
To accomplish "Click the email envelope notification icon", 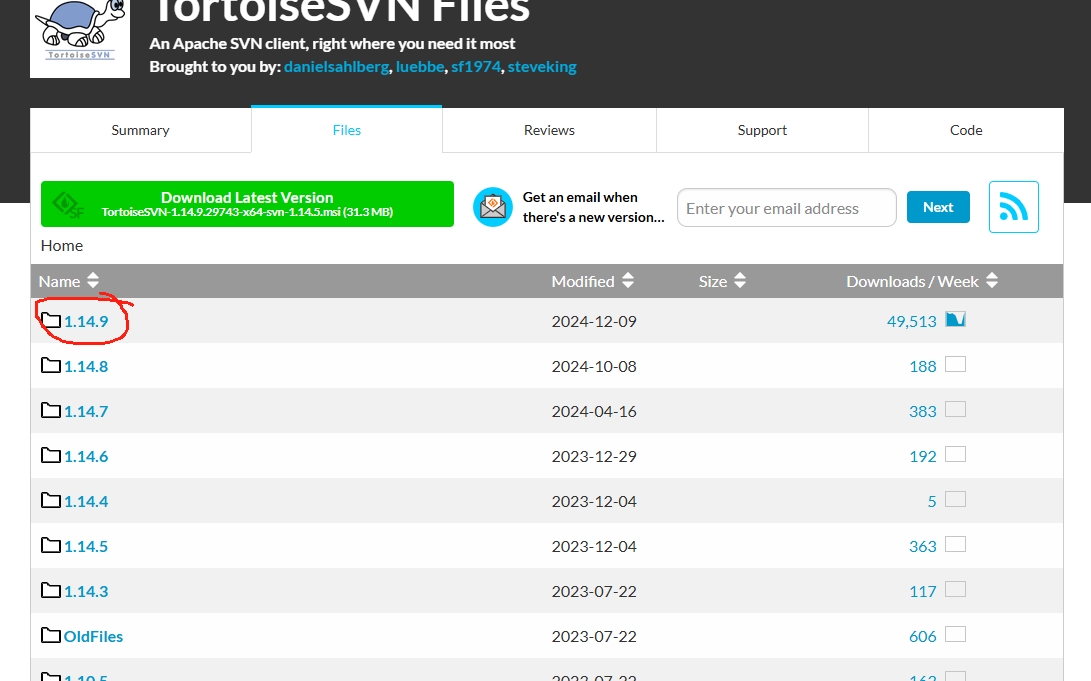I will (x=492, y=207).
